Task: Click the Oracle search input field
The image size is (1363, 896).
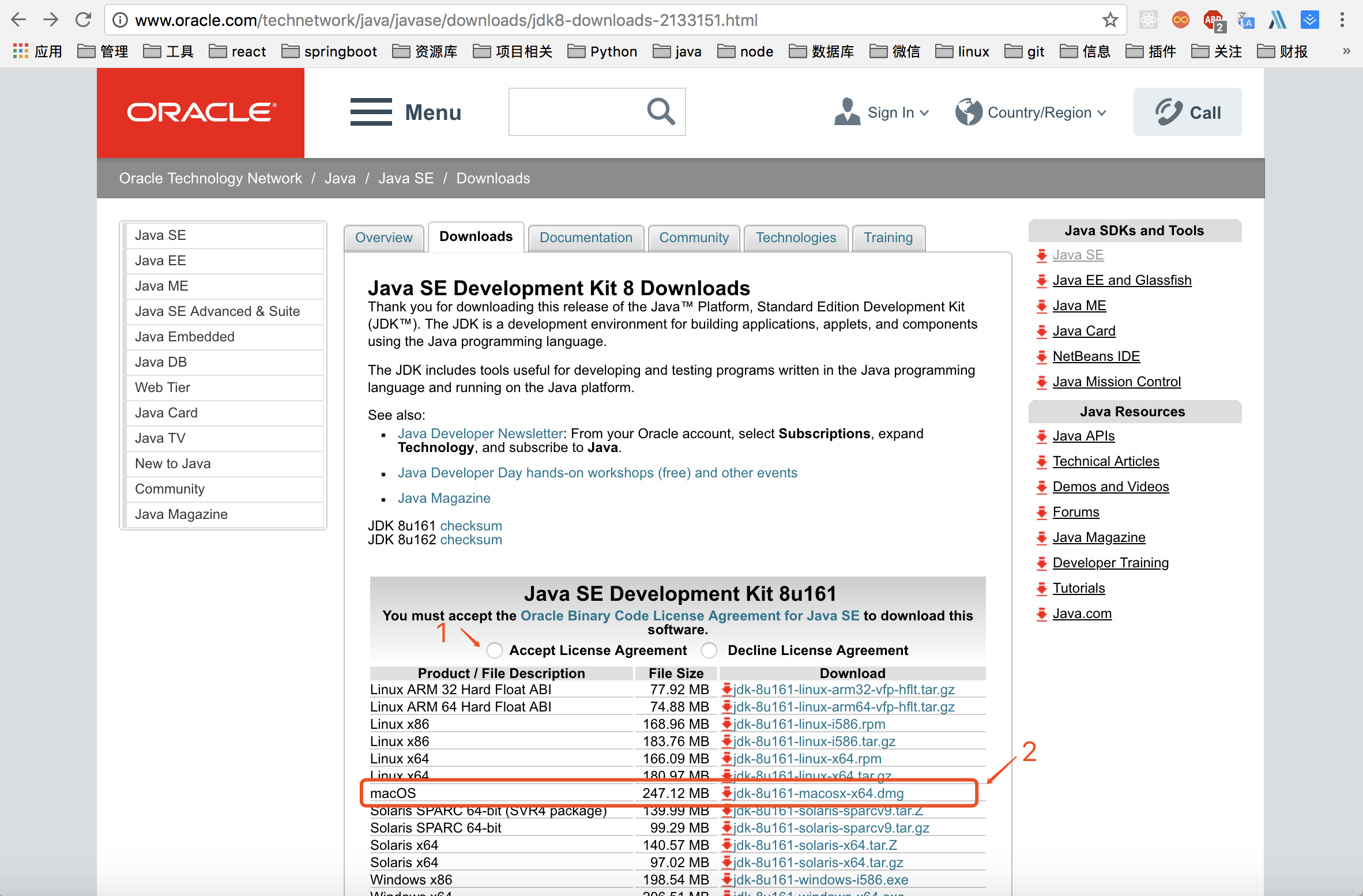Action: tap(575, 112)
